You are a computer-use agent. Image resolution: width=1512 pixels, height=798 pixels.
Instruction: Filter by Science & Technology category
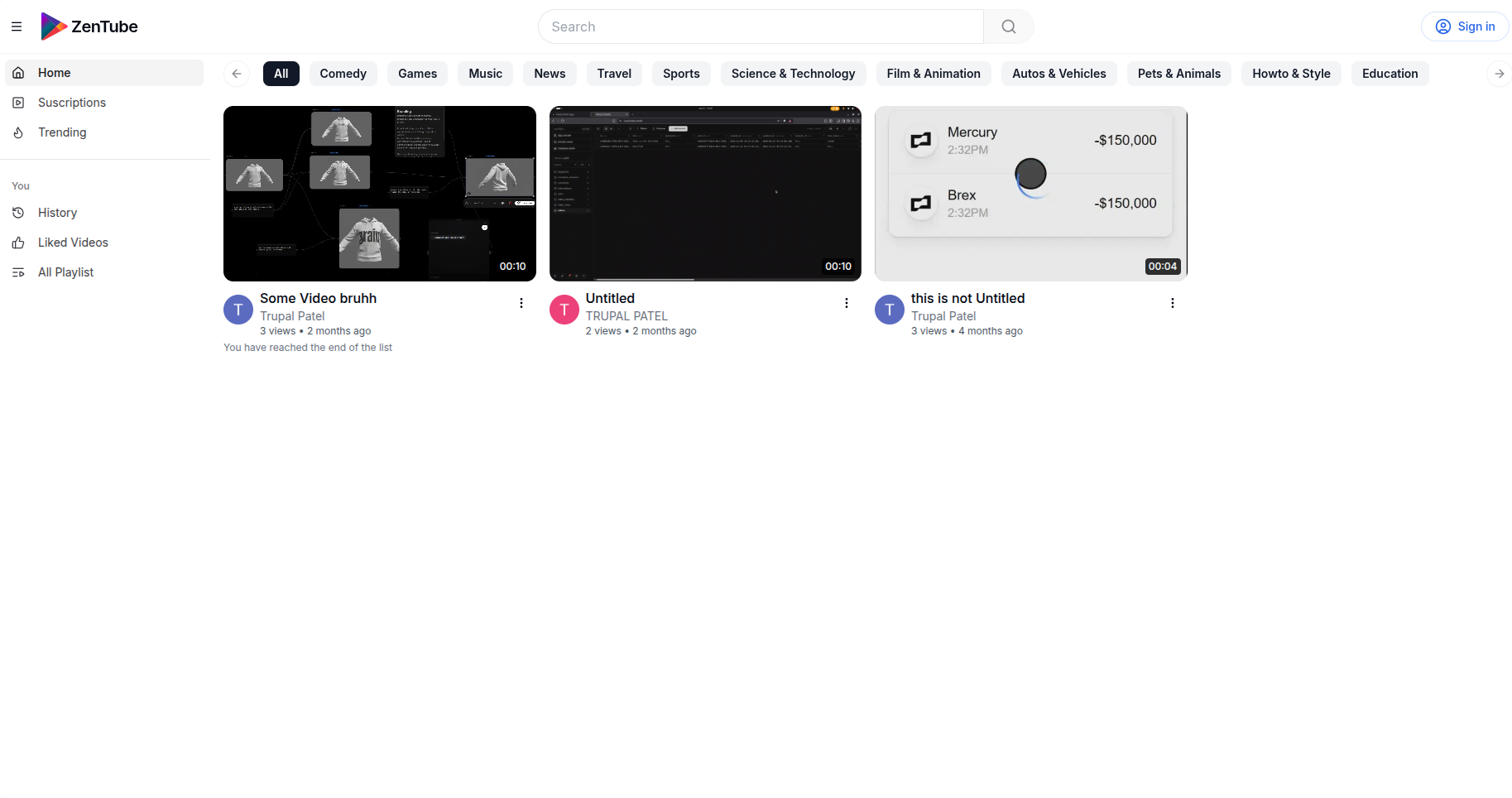click(x=793, y=74)
